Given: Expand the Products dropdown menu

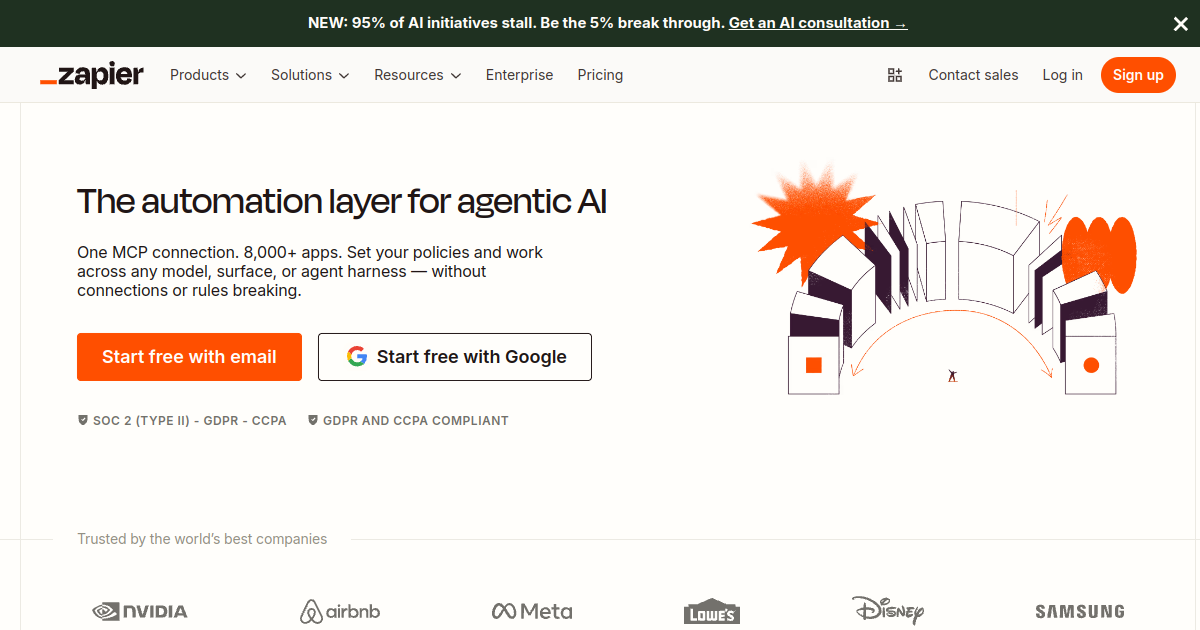Looking at the screenshot, I should point(208,75).
